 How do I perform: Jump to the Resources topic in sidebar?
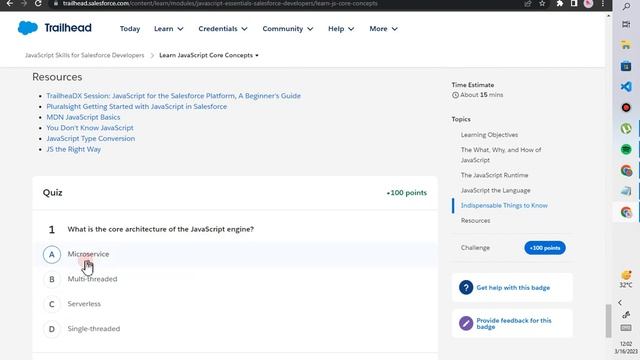coord(476,220)
